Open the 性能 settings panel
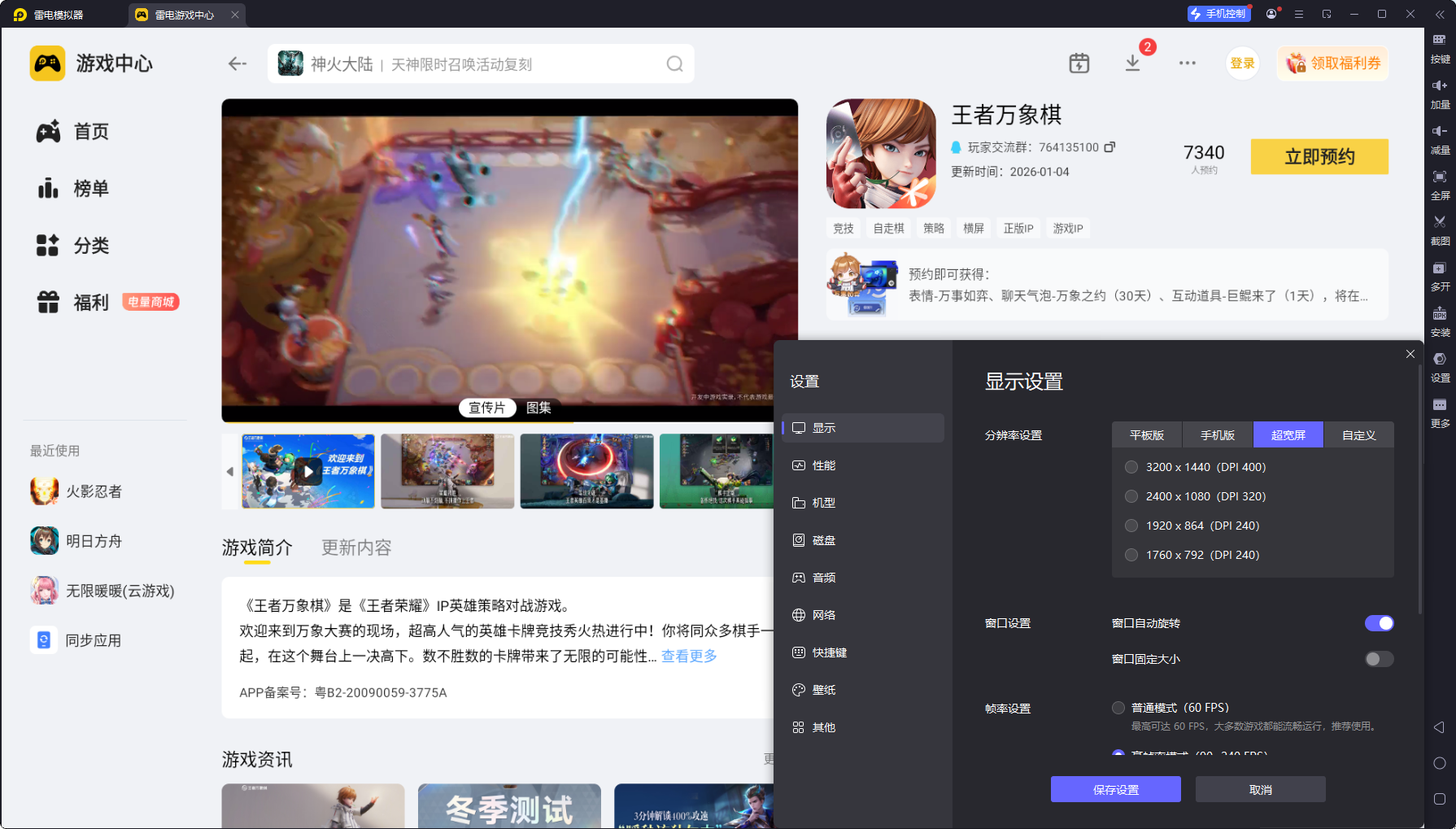 [825, 465]
